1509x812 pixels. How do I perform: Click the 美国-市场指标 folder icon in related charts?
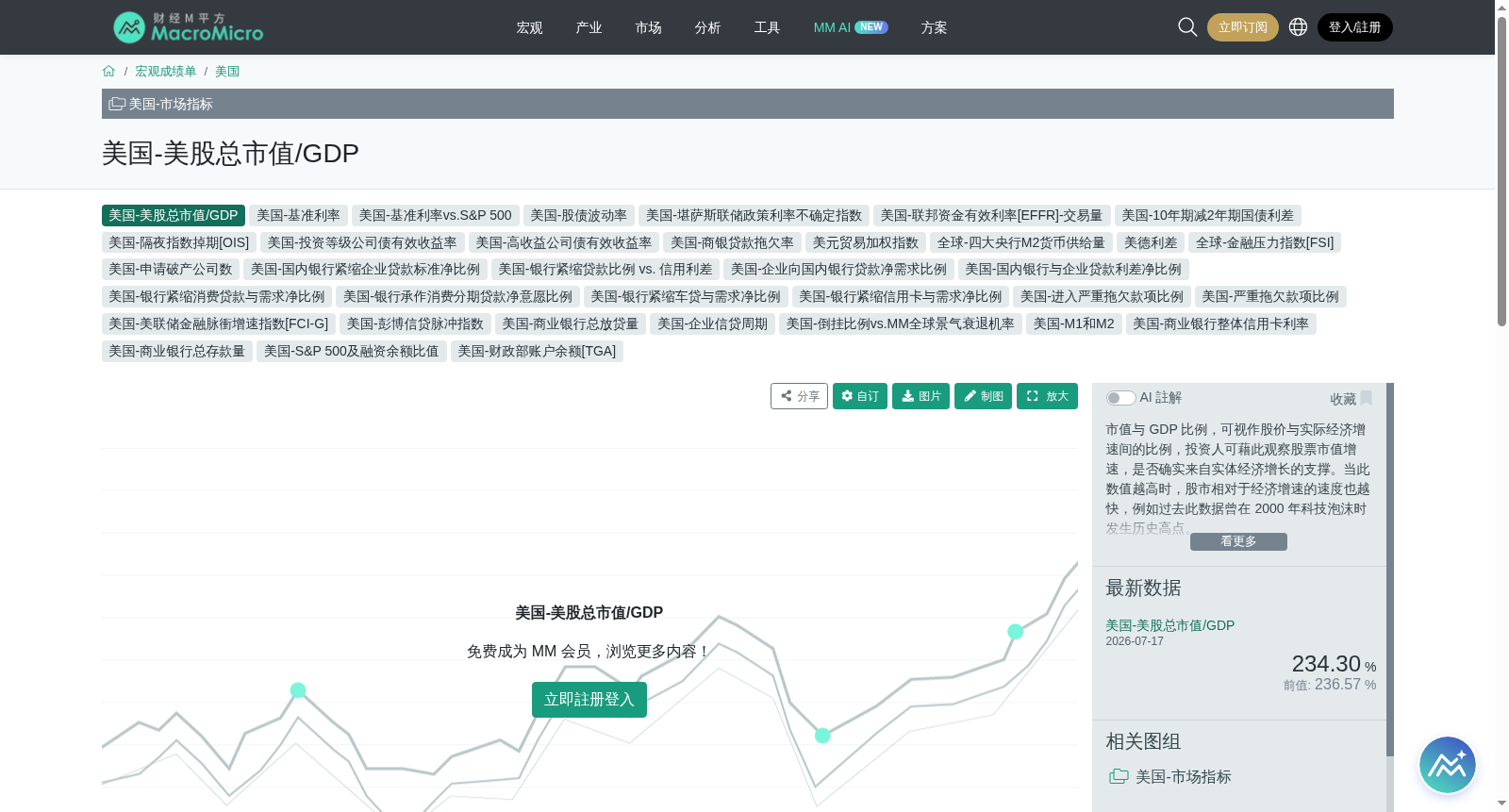(1119, 776)
